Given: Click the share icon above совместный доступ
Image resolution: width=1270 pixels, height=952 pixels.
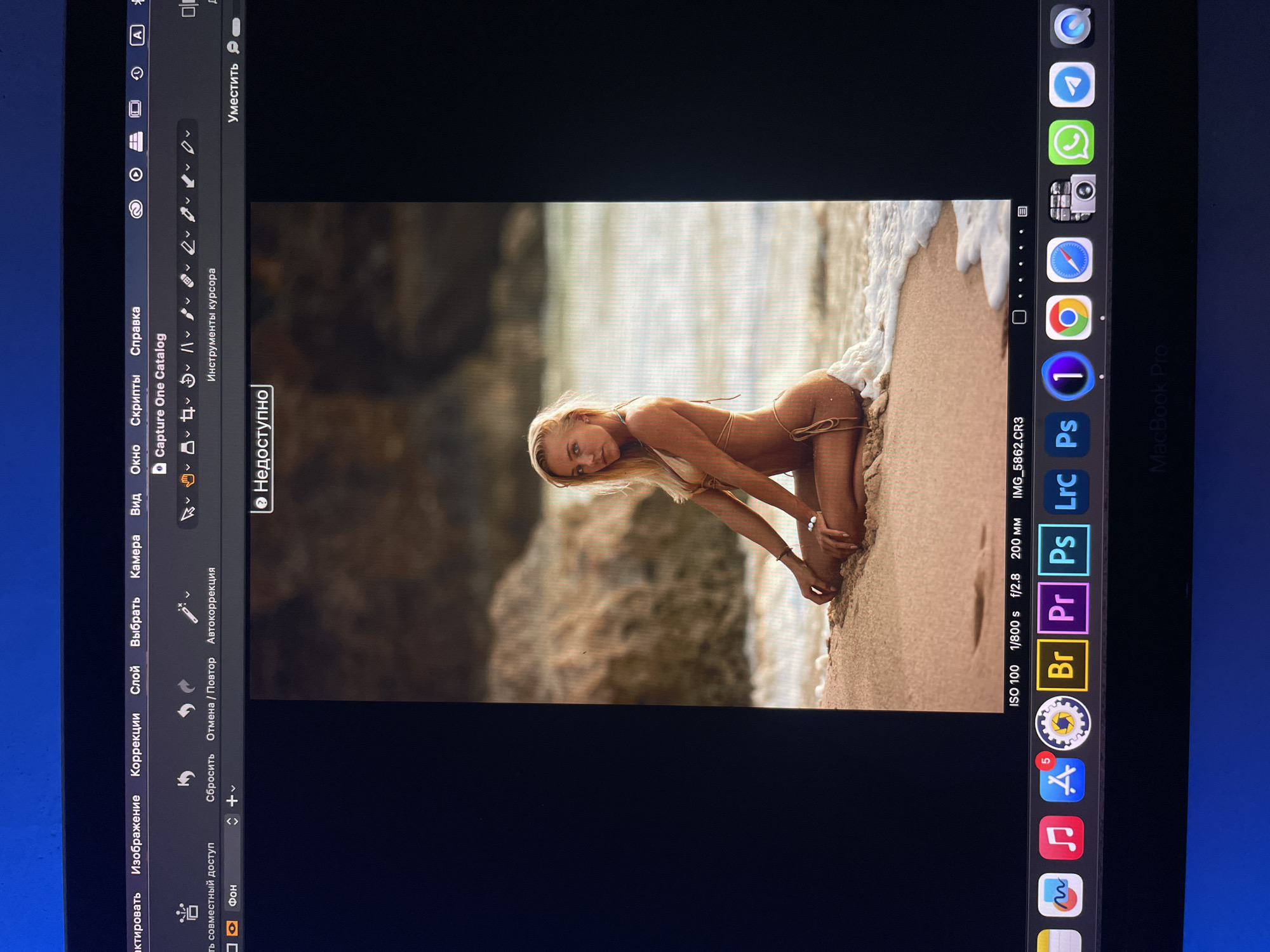Looking at the screenshot, I should coord(187,912).
